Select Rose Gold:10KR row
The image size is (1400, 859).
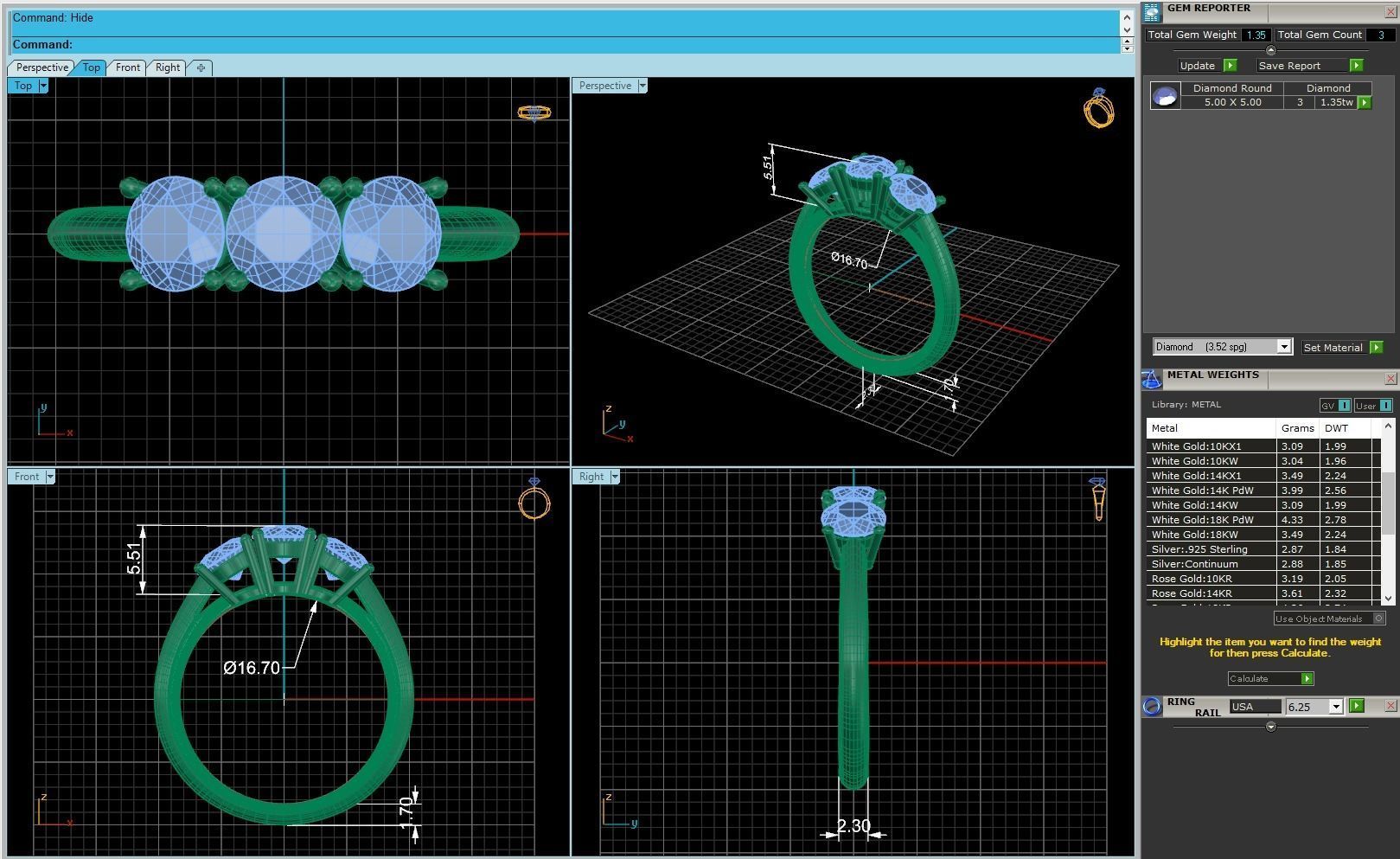(1263, 579)
